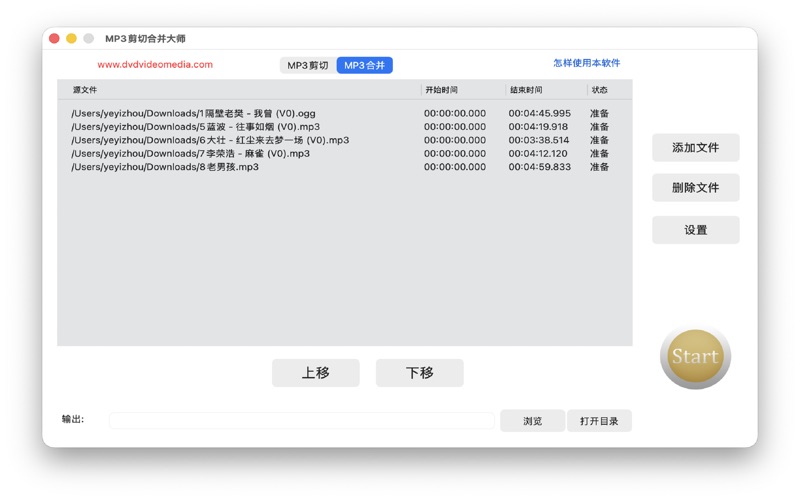Open the www.dvdvideomedia.com link

pos(155,64)
